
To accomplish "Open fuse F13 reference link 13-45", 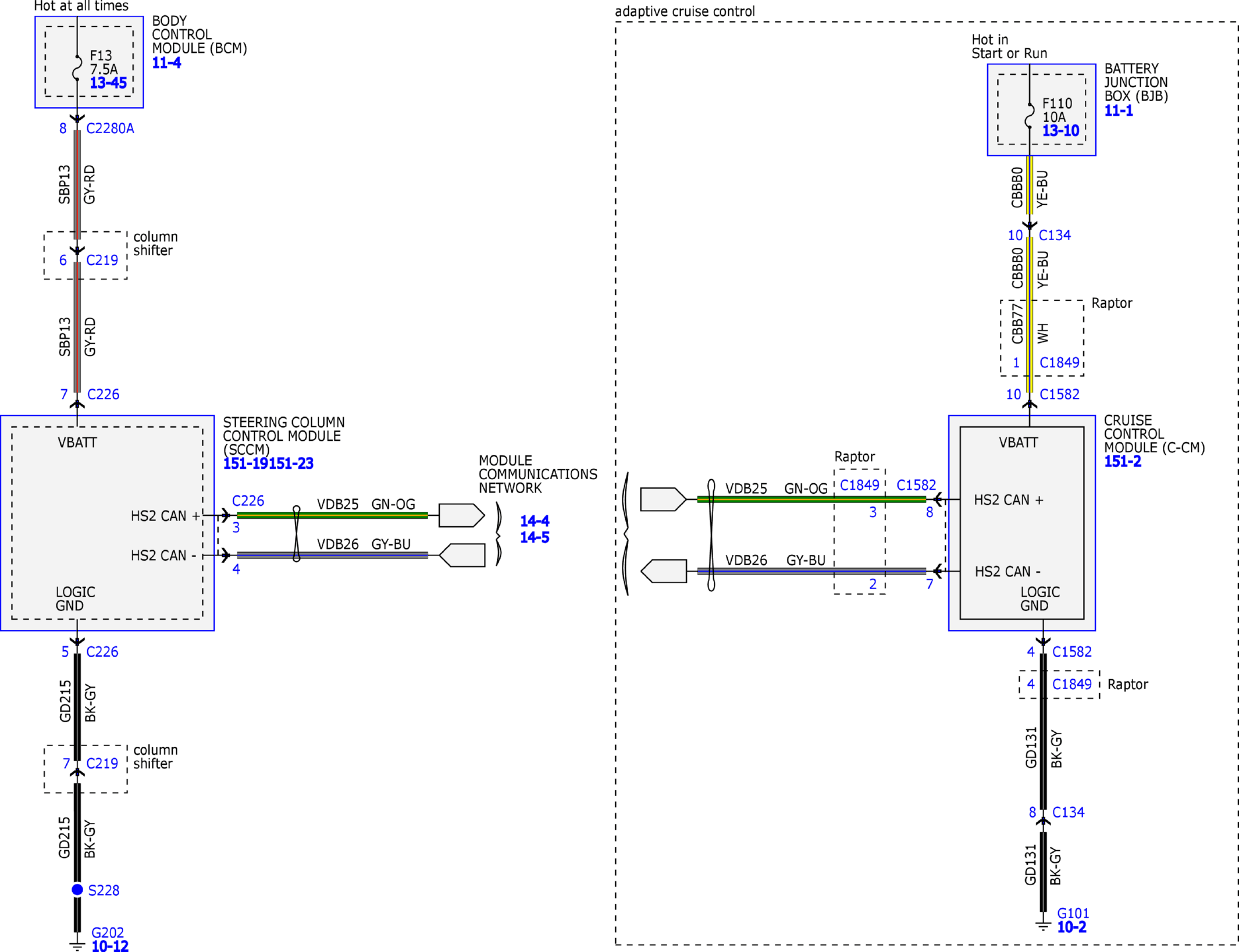I will (x=108, y=83).
